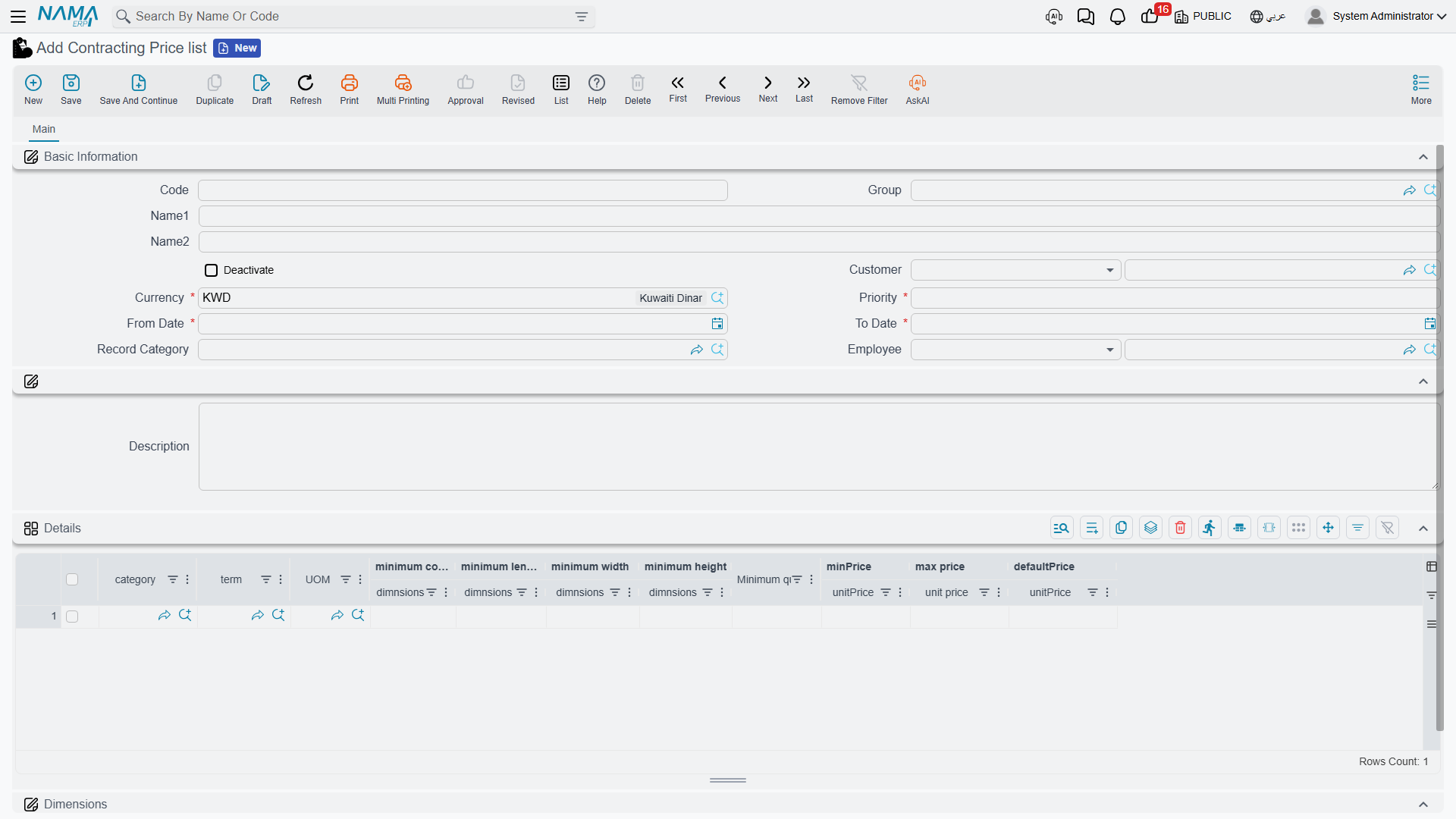Click the thumbs-up icon with badge 16
This screenshot has width=1456, height=819.
pos(1150,17)
